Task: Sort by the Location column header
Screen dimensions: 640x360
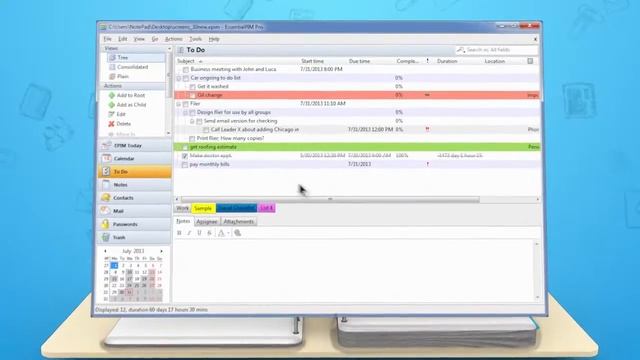Action: 495,61
